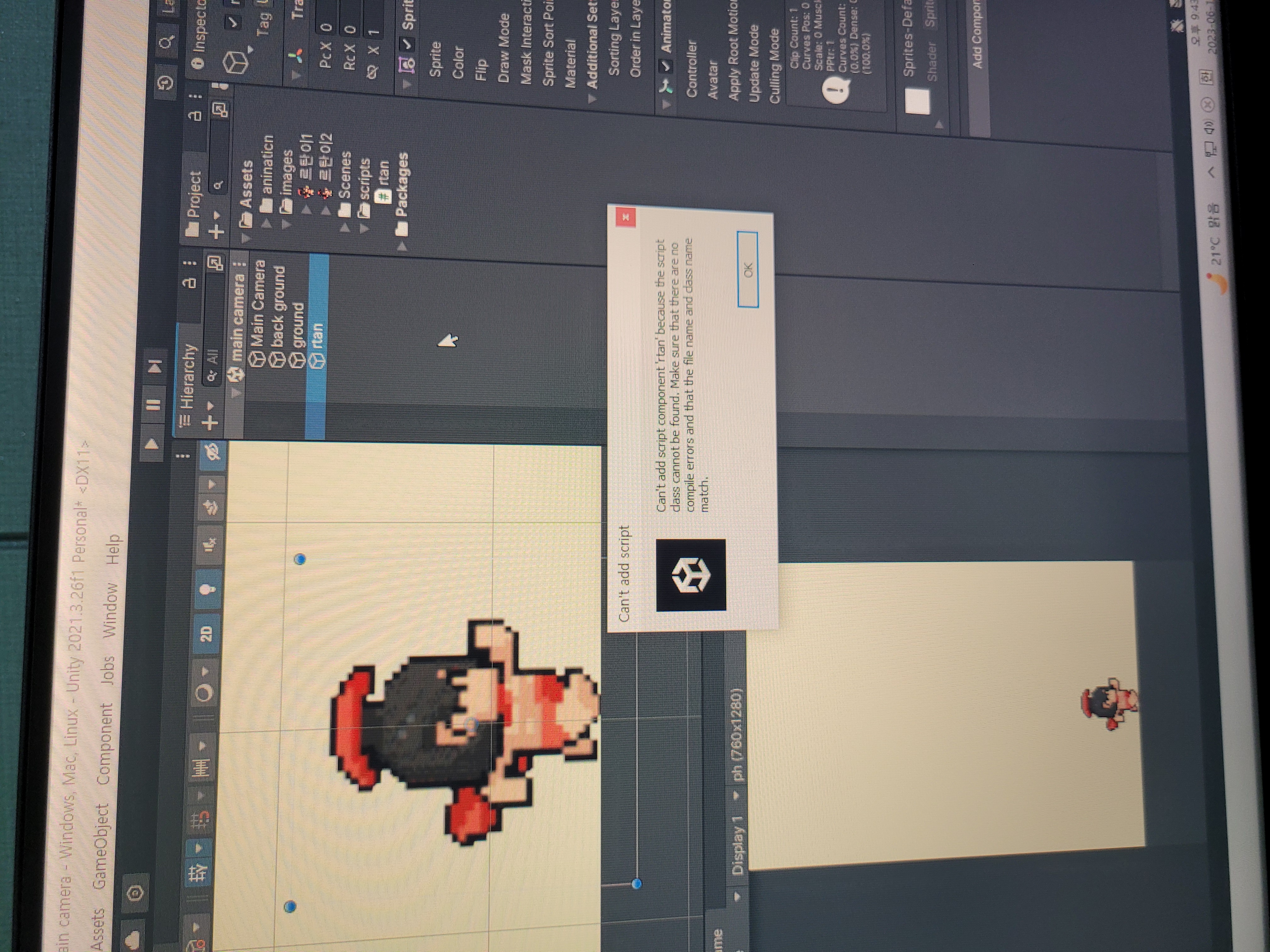1270x952 pixels.
Task: Expand the Packages folder in Project
Action: click(x=403, y=247)
